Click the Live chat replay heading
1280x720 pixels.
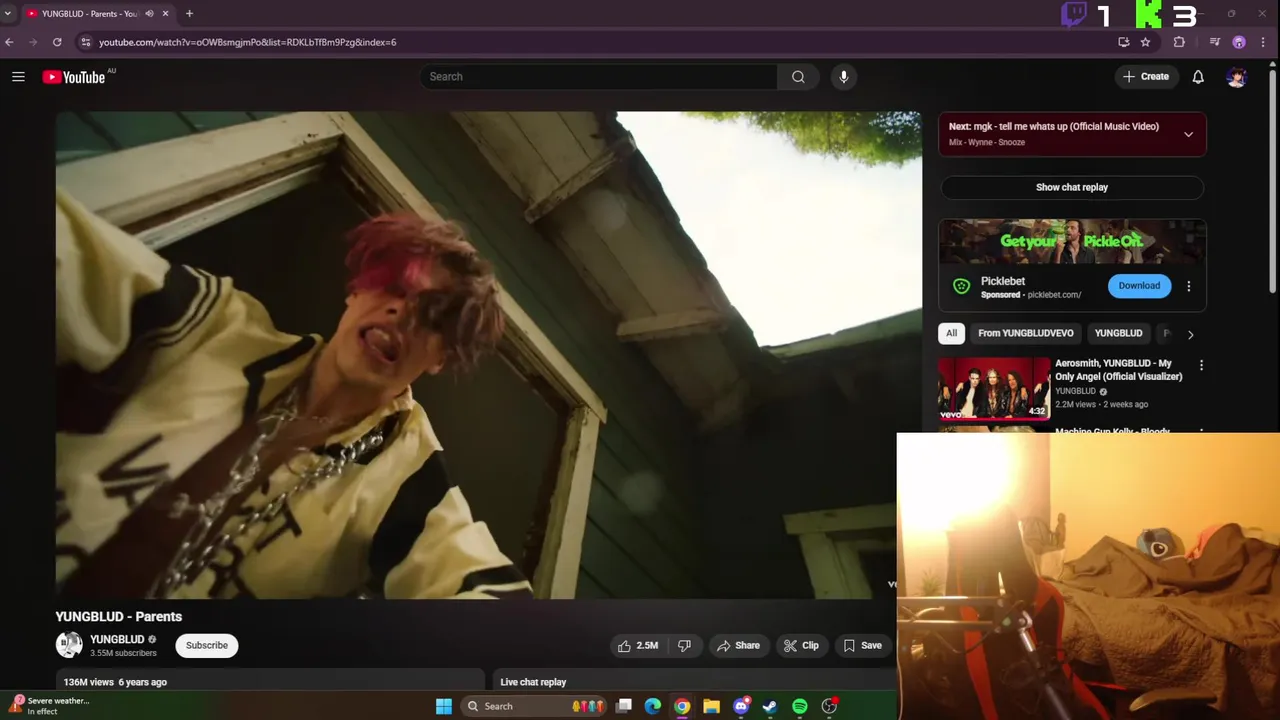pos(533,682)
